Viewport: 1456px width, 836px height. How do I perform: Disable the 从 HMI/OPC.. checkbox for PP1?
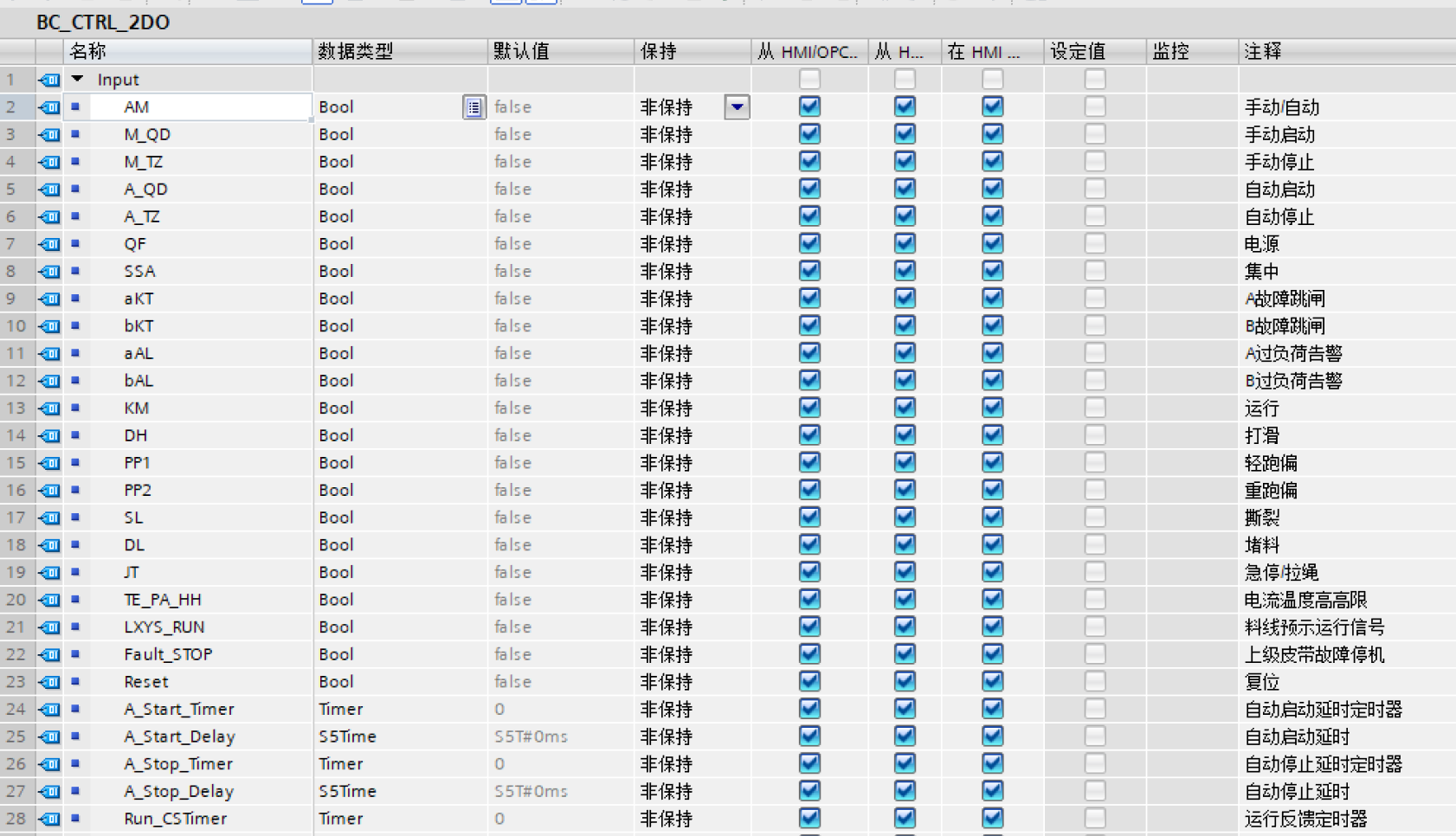(809, 463)
